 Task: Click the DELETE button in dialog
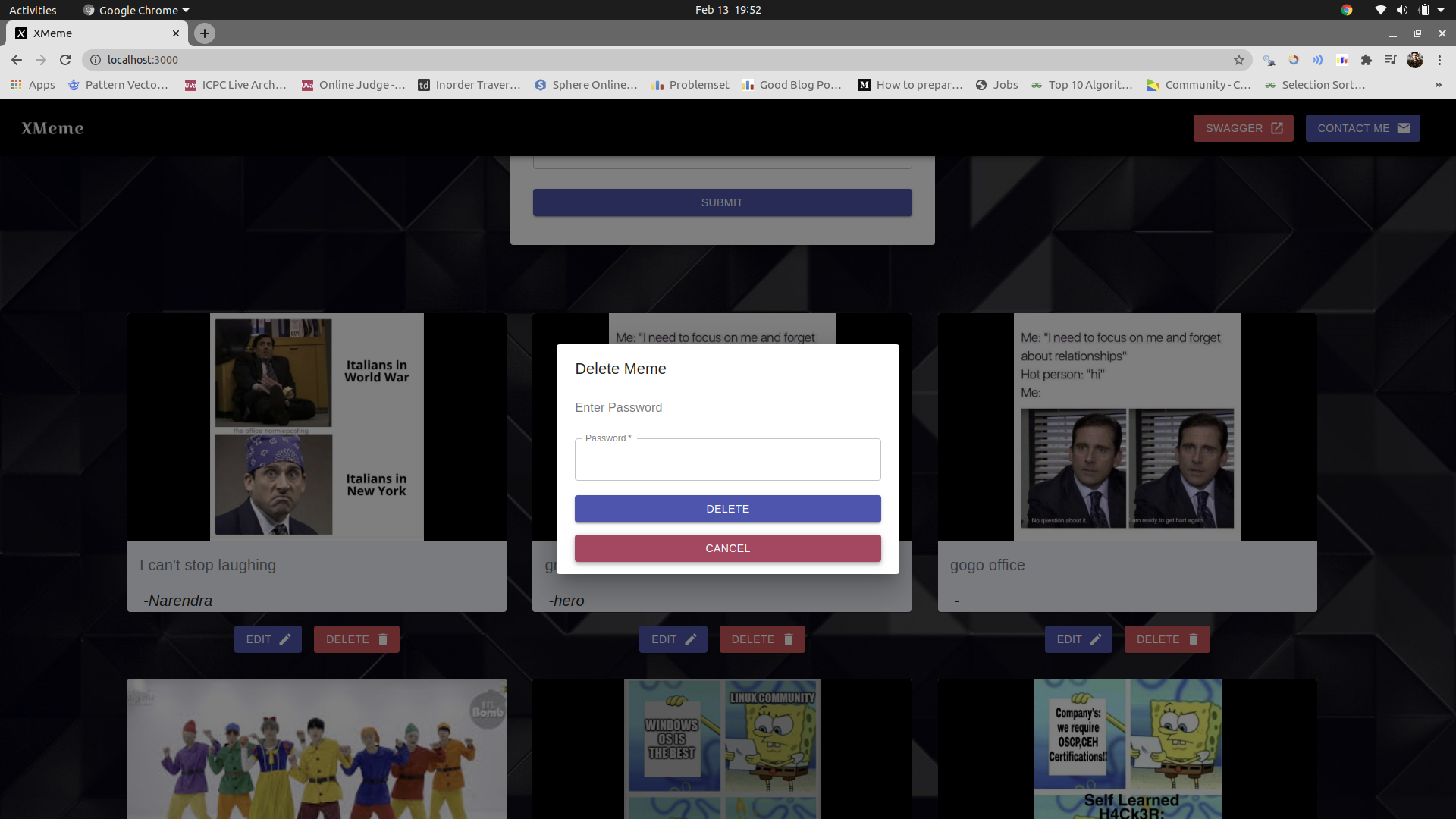point(727,509)
